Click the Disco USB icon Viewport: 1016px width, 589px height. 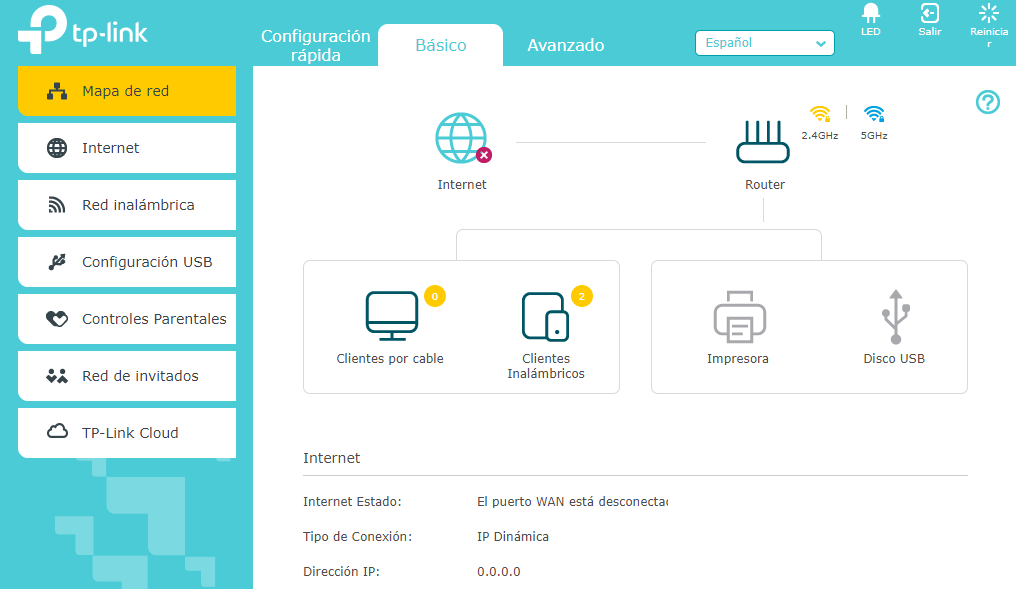tap(894, 318)
